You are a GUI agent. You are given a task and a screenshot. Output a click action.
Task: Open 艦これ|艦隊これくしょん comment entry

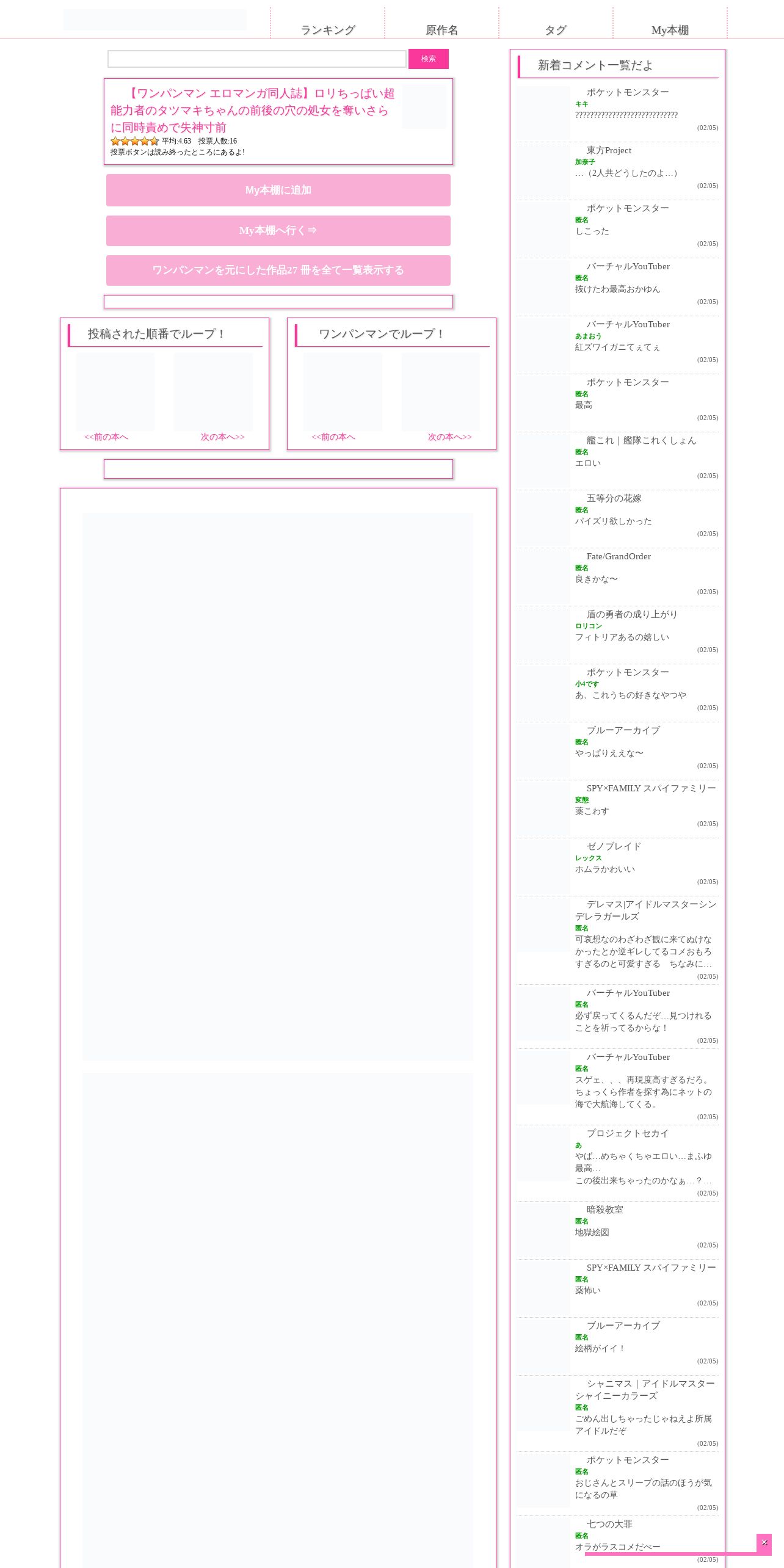pyautogui.click(x=617, y=461)
